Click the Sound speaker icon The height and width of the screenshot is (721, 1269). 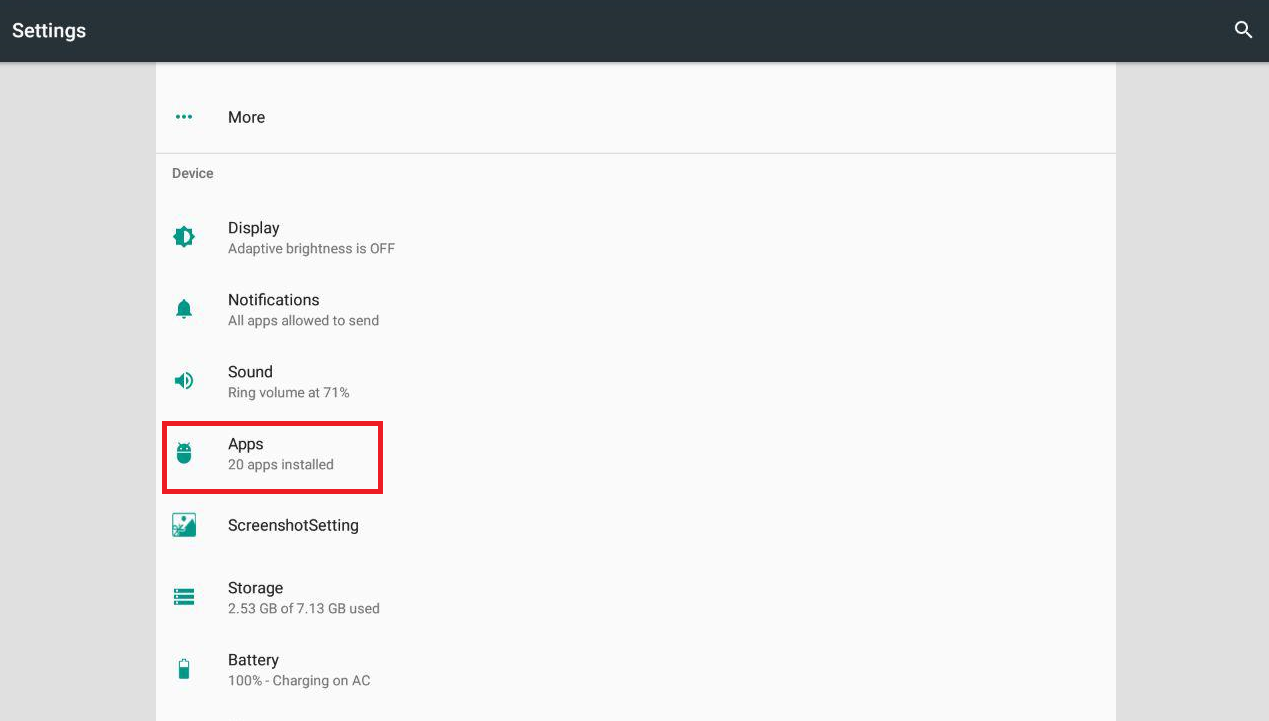click(x=184, y=381)
